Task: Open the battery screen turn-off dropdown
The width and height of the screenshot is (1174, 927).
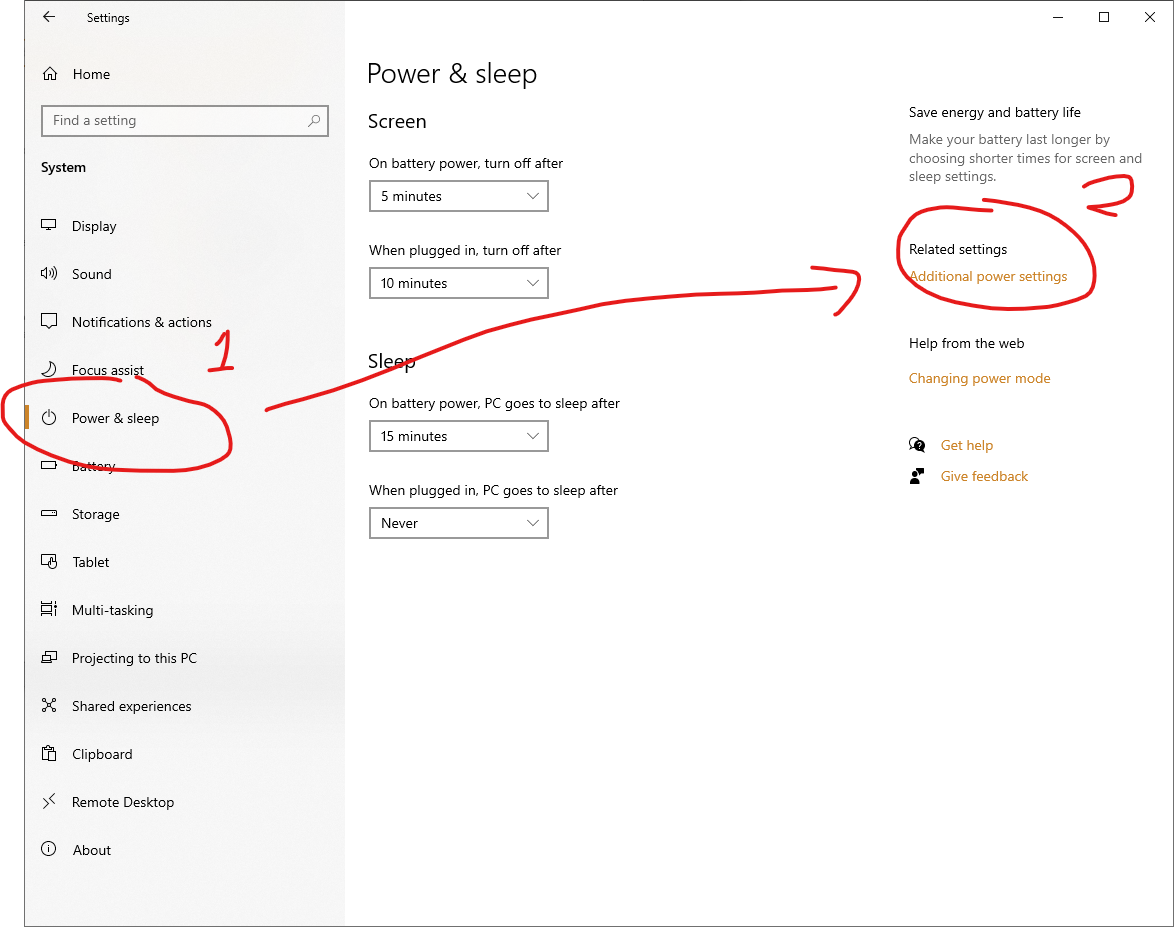Action: [x=458, y=196]
